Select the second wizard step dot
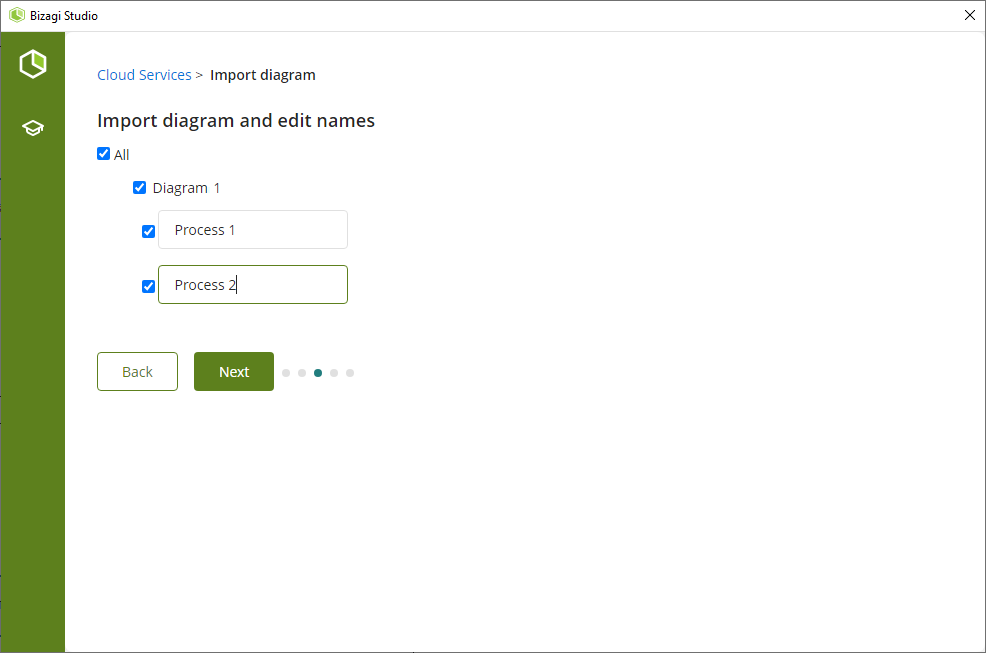This screenshot has height=653, width=986. pyautogui.click(x=302, y=373)
